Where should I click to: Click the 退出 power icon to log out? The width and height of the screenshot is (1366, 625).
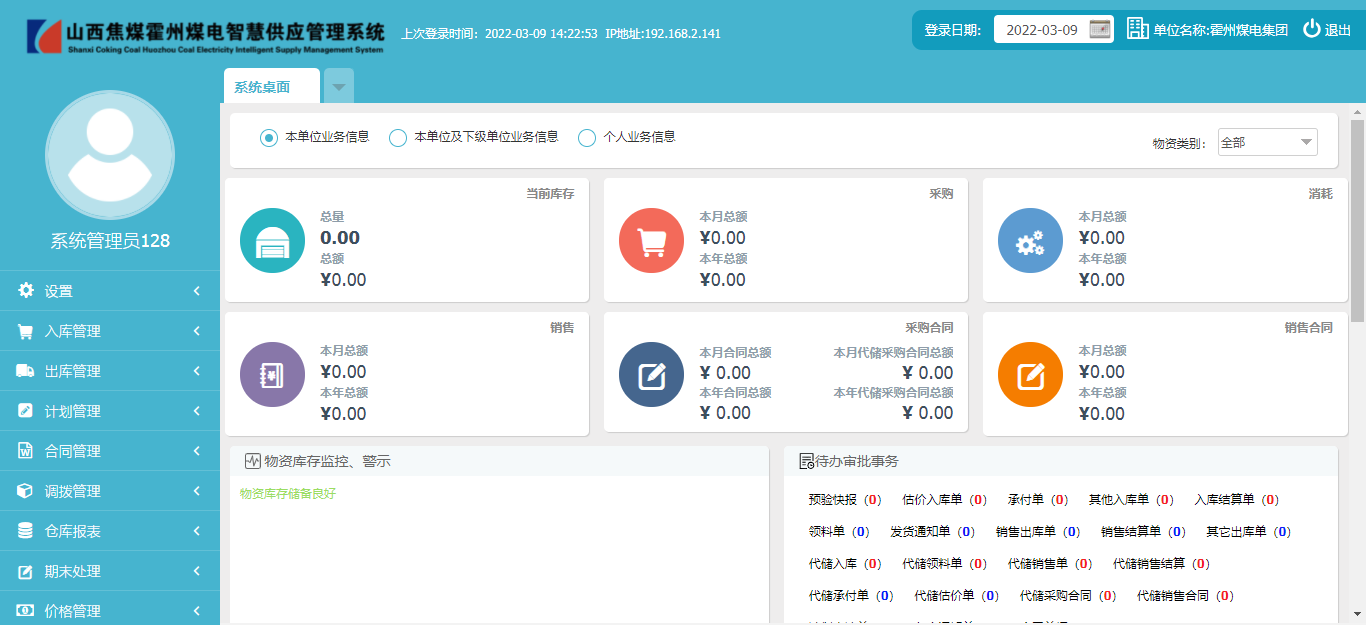point(1313,28)
